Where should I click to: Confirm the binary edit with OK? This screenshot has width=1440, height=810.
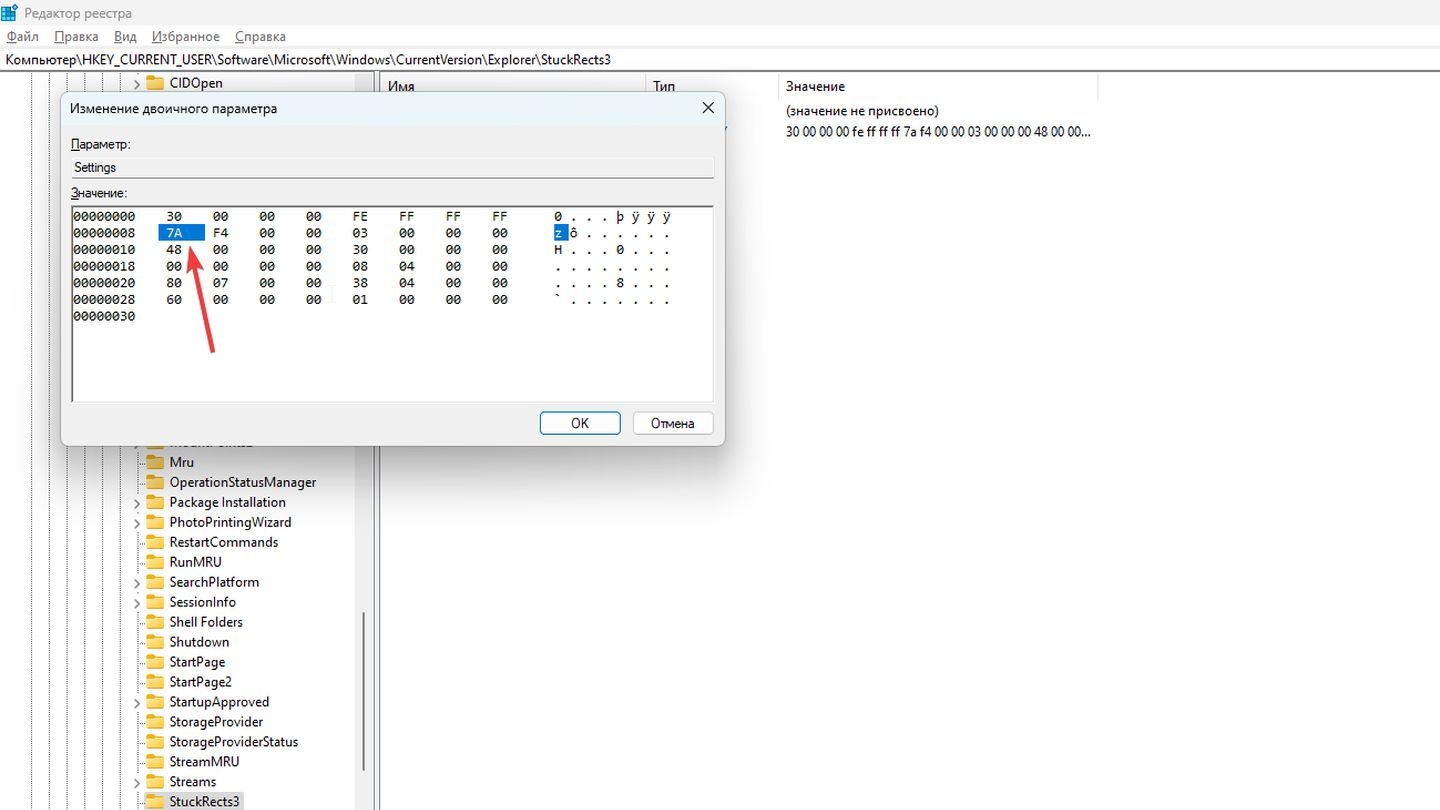tap(580, 423)
